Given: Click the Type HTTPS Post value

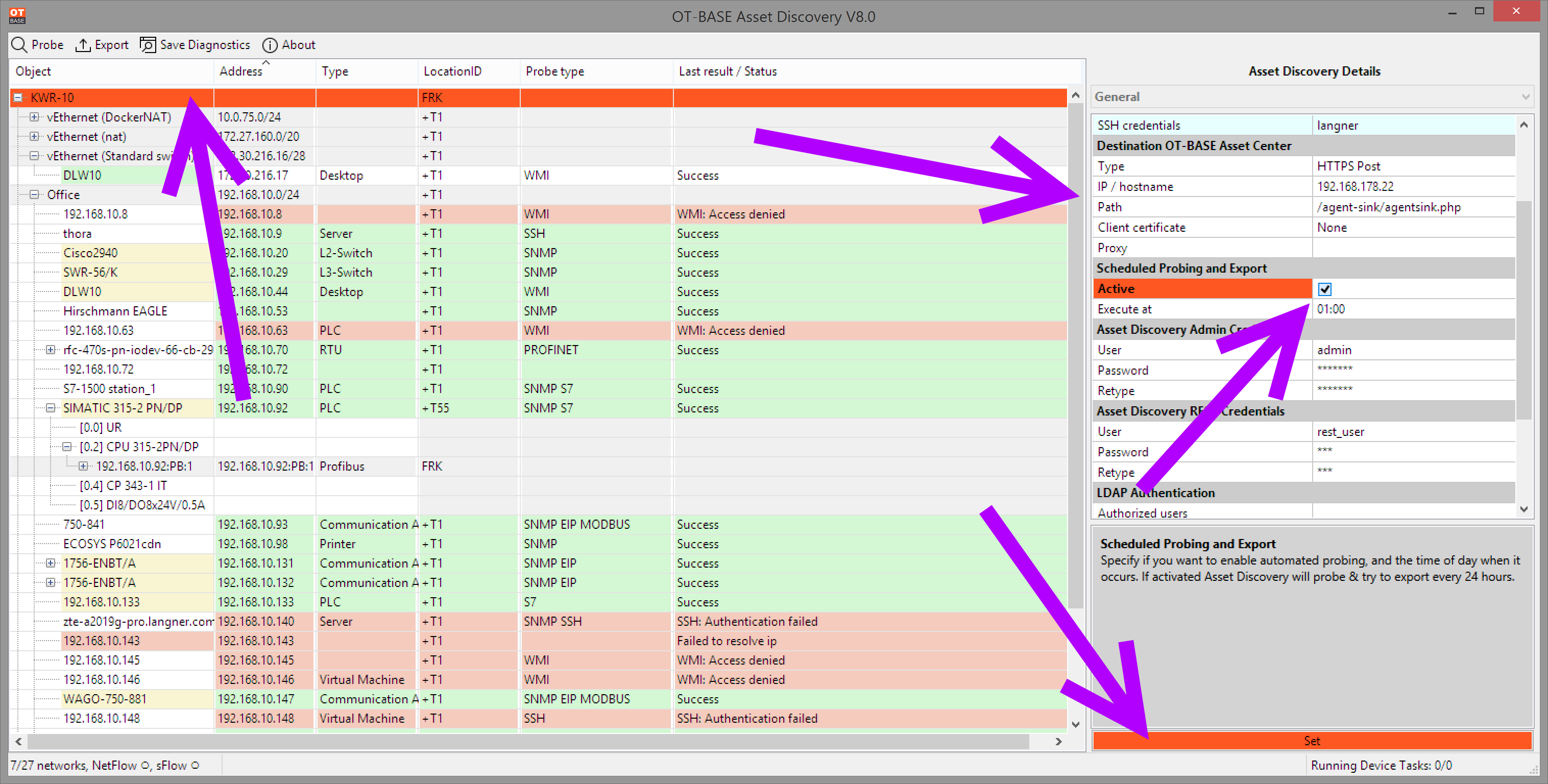Looking at the screenshot, I should [x=1413, y=166].
